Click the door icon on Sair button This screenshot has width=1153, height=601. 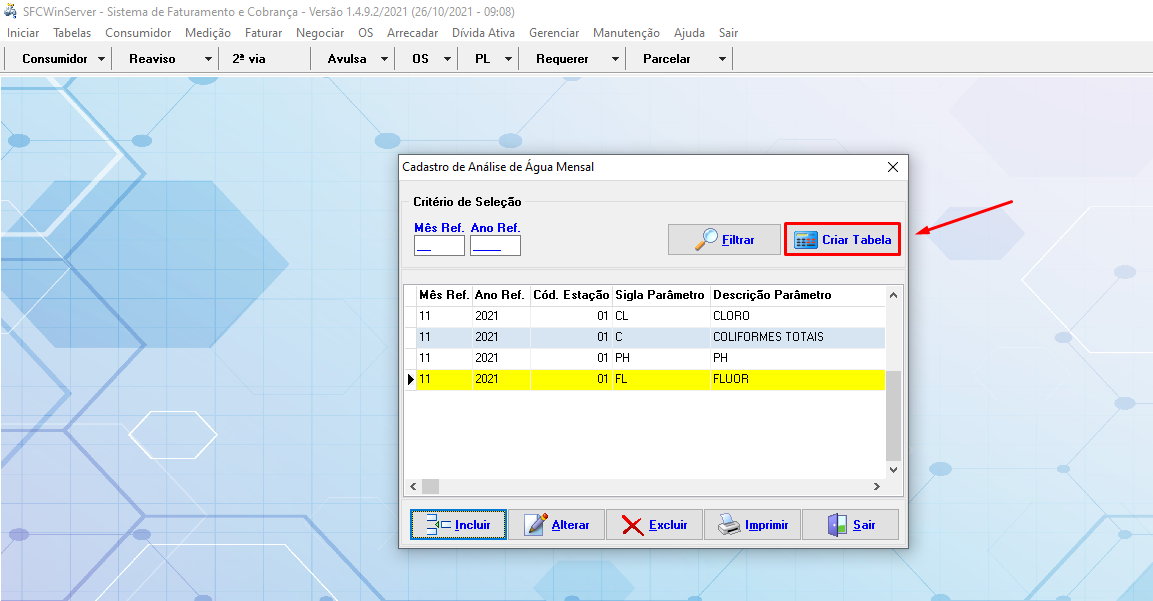pyautogui.click(x=837, y=525)
